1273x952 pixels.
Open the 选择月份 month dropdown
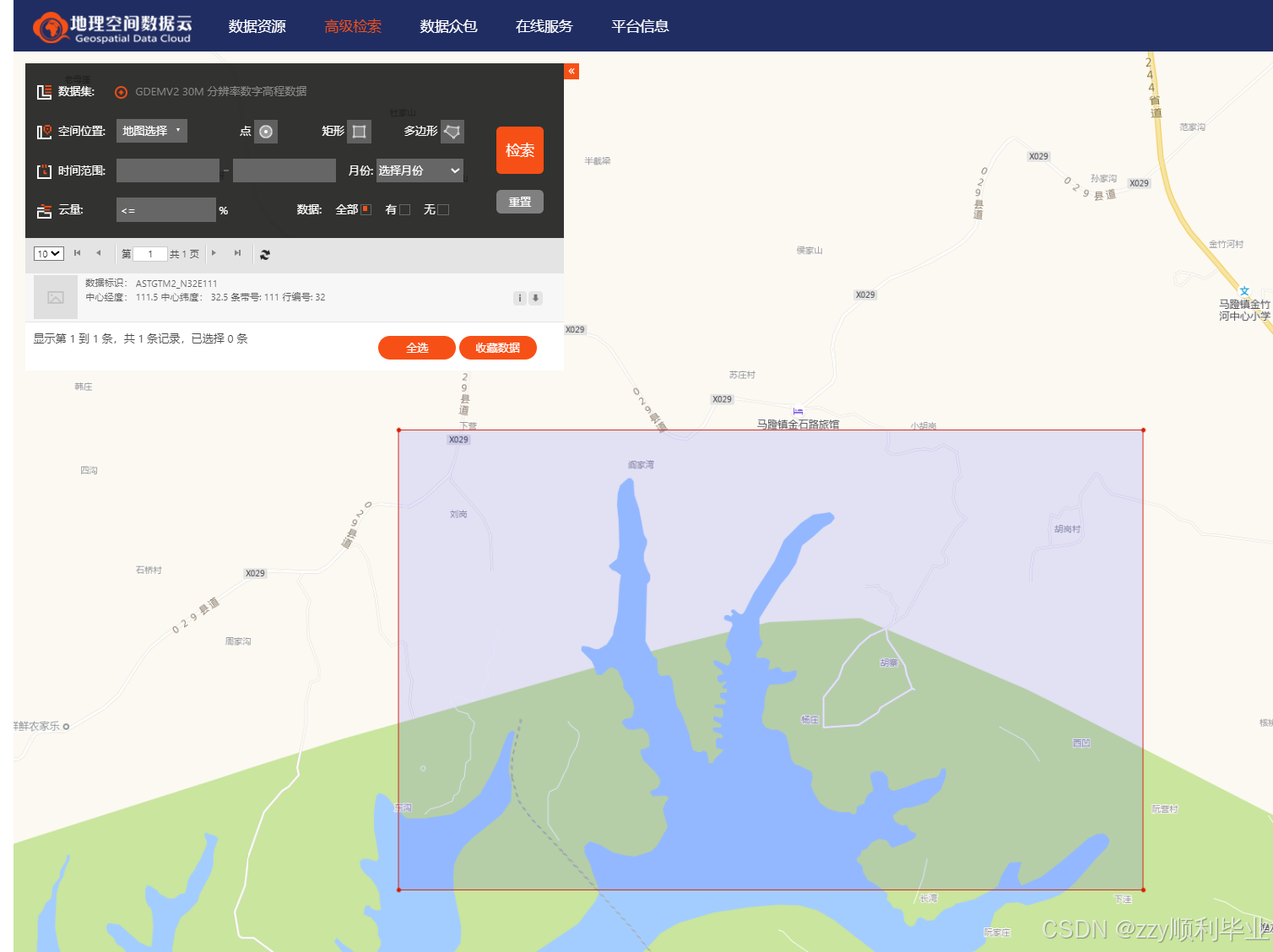click(x=420, y=170)
